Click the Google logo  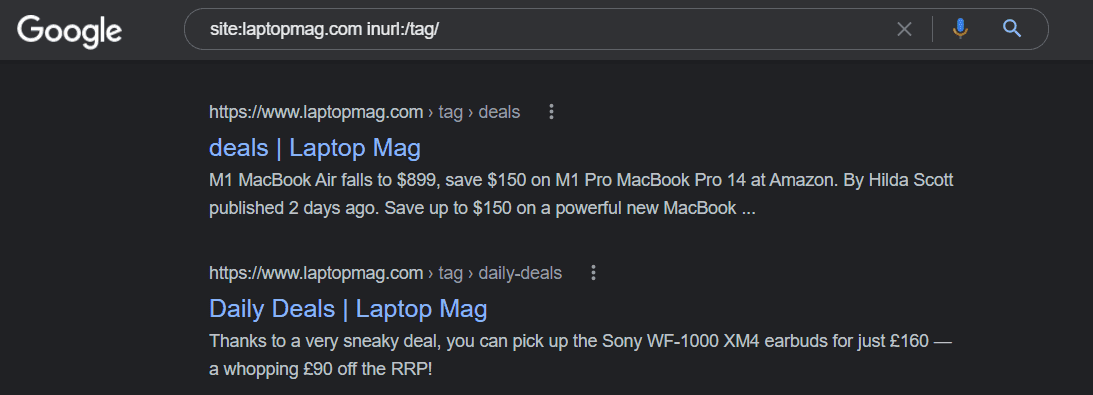coord(70,31)
